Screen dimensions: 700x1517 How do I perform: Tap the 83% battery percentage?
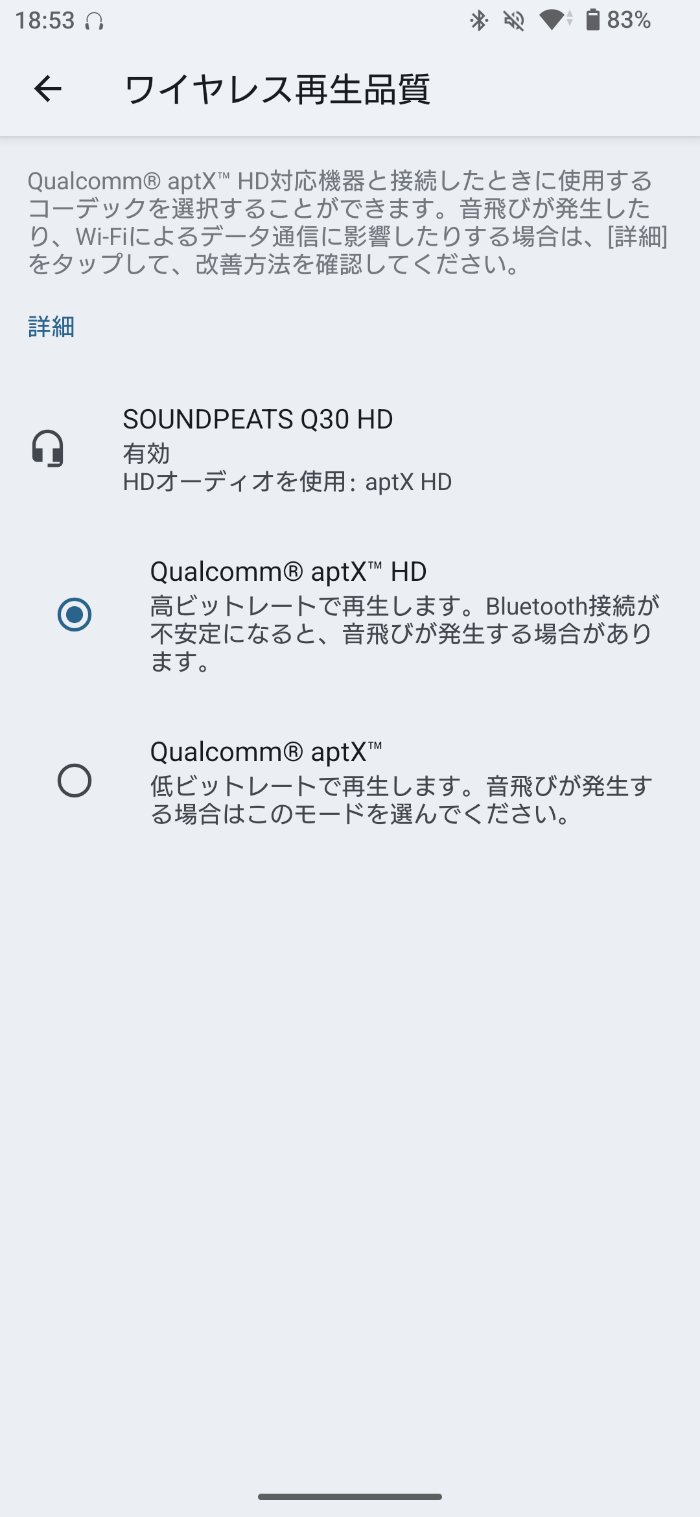point(629,20)
